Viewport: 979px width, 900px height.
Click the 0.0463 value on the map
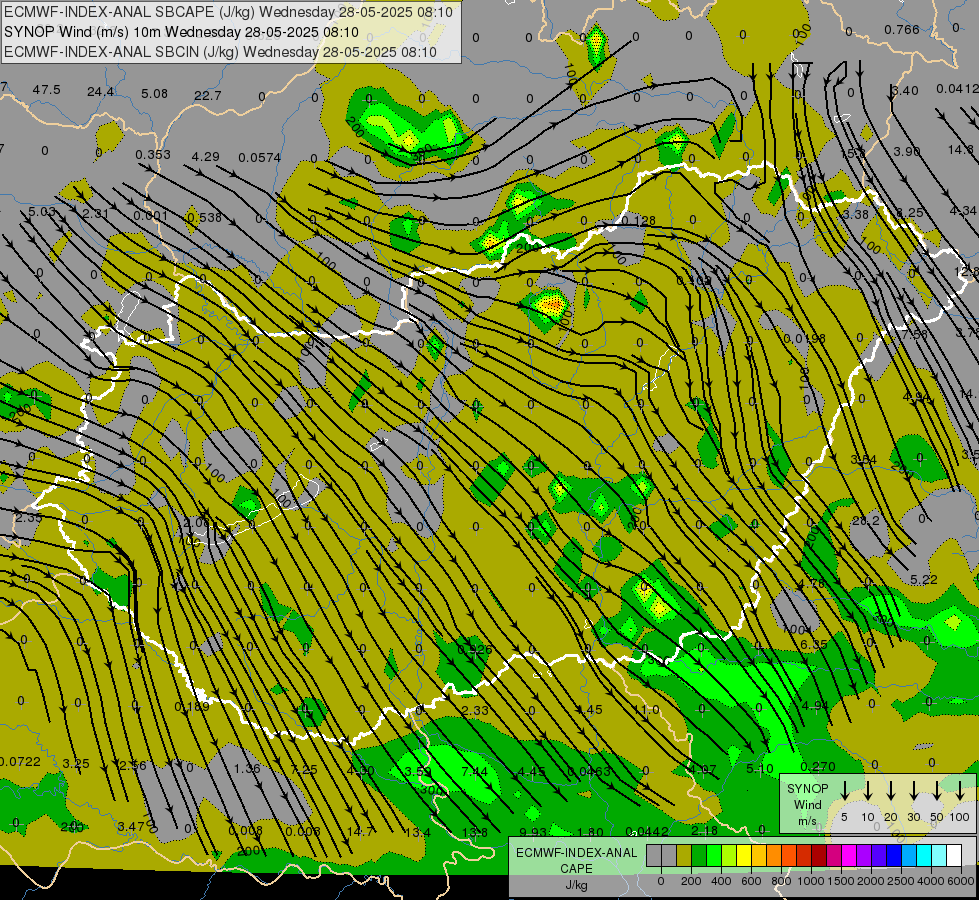[589, 771]
